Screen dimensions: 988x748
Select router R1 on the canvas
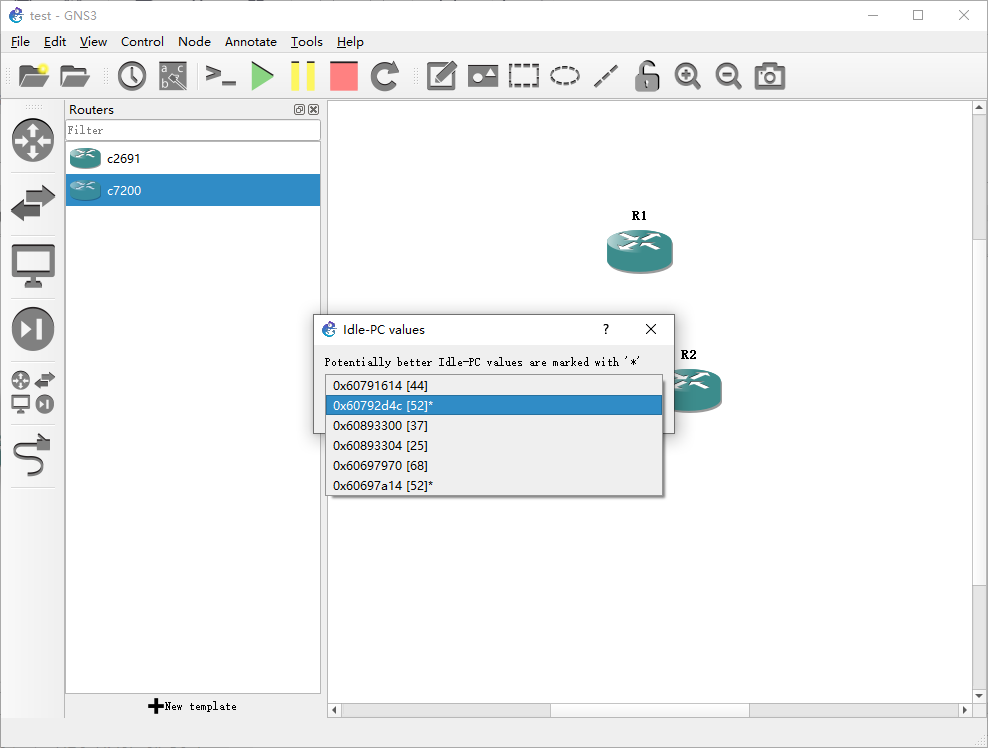pyautogui.click(x=640, y=251)
